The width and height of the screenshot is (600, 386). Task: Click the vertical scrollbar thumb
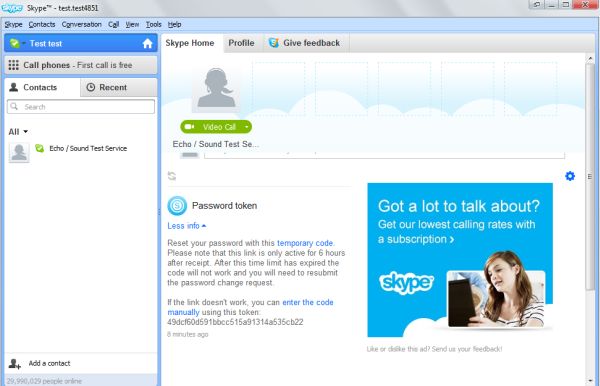(590, 176)
